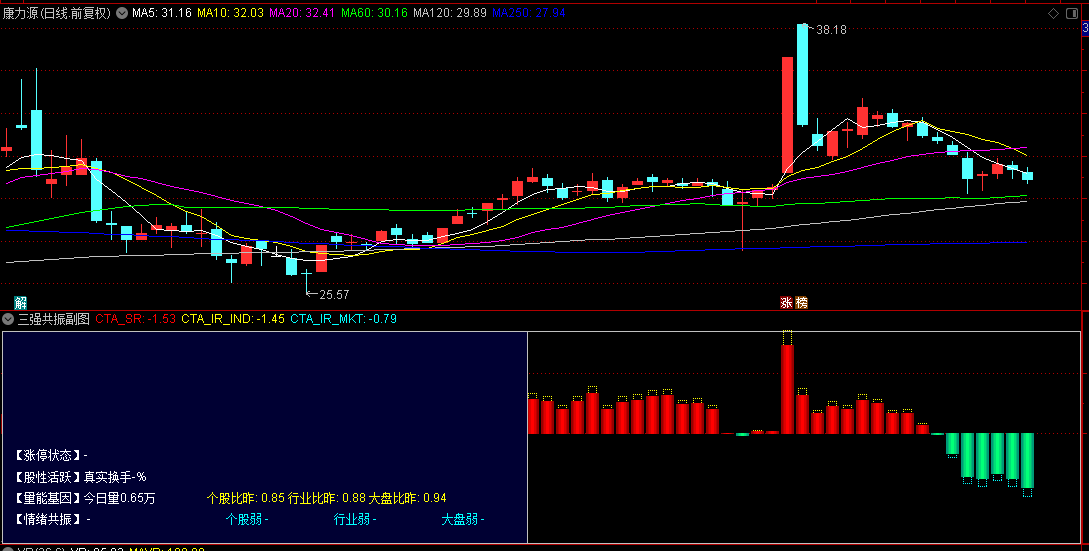
Task: Expand the 三强共振副图 indicator dropdown arrow
Action: (8, 319)
